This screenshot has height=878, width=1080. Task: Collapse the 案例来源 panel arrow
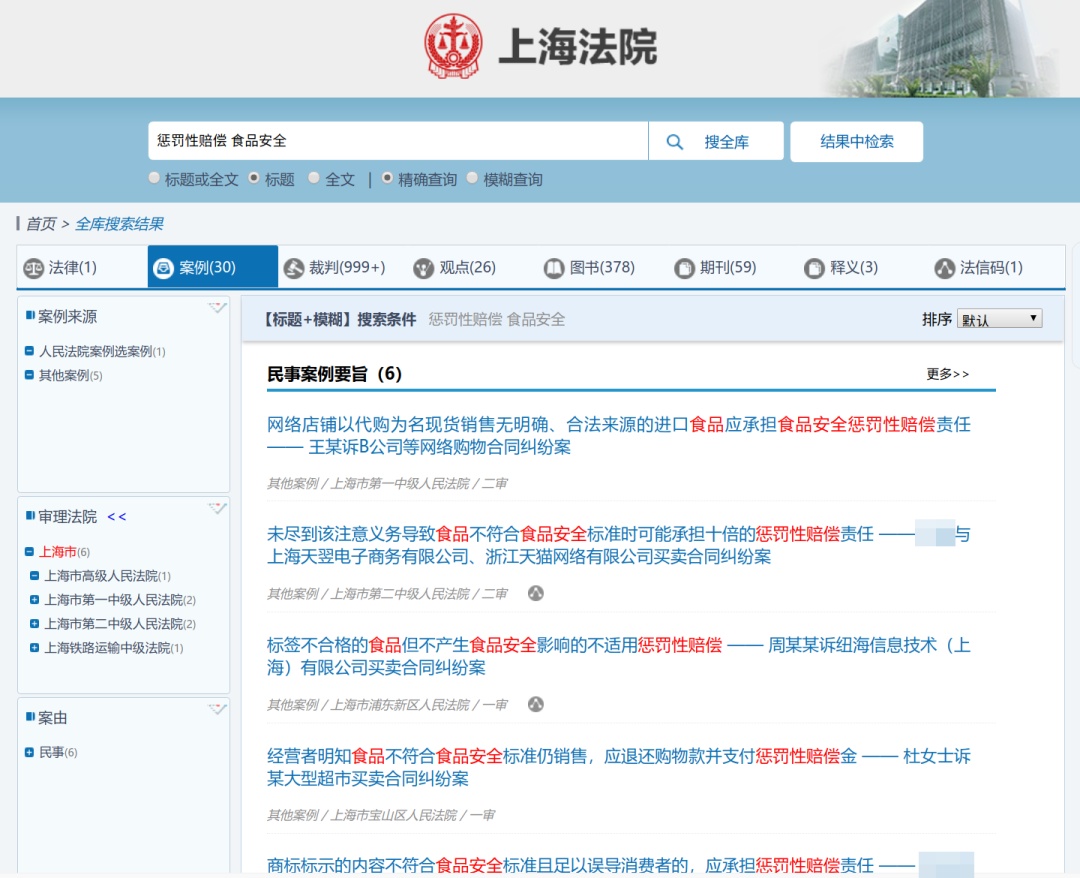[217, 308]
